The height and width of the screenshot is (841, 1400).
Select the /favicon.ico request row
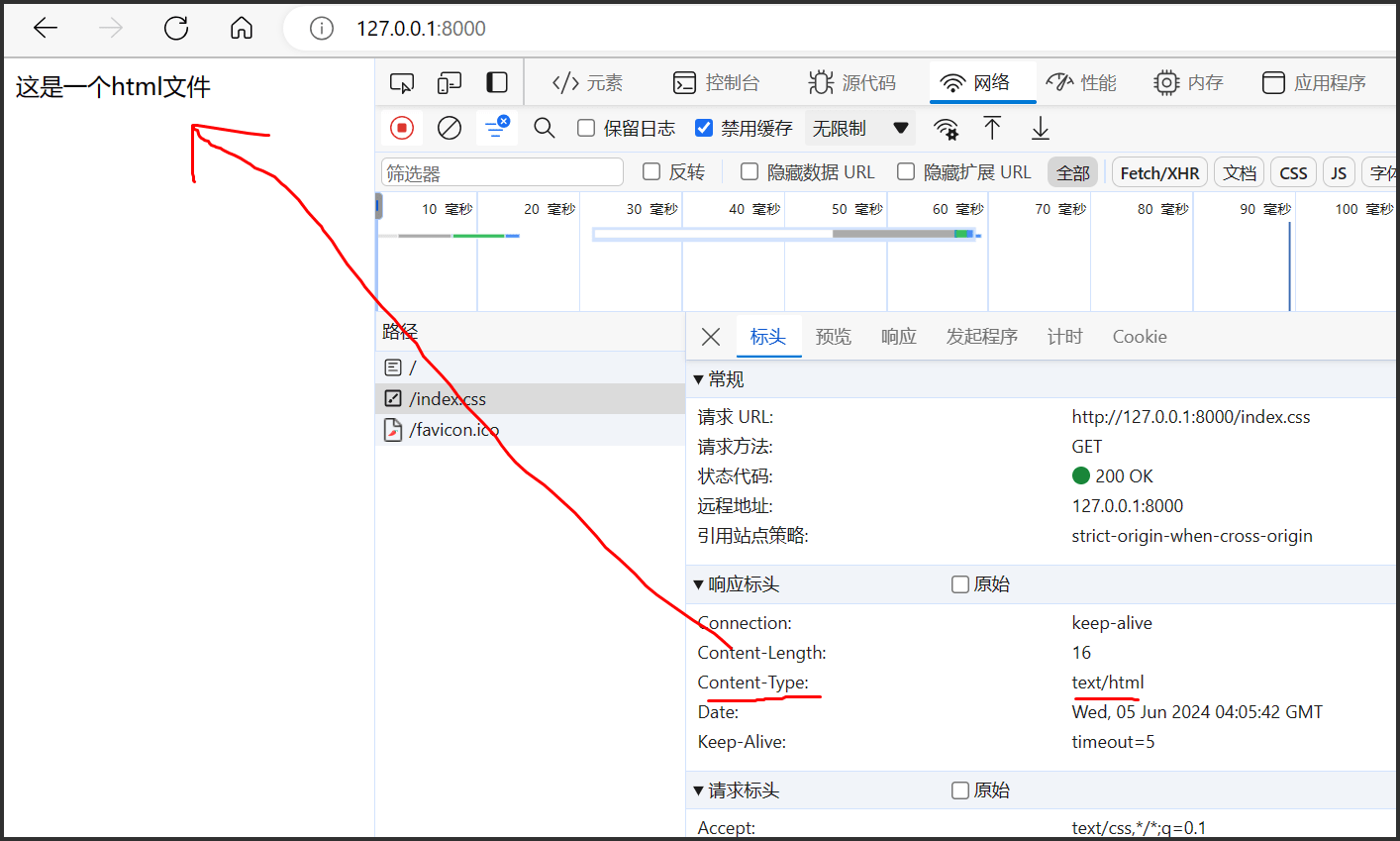click(530, 429)
